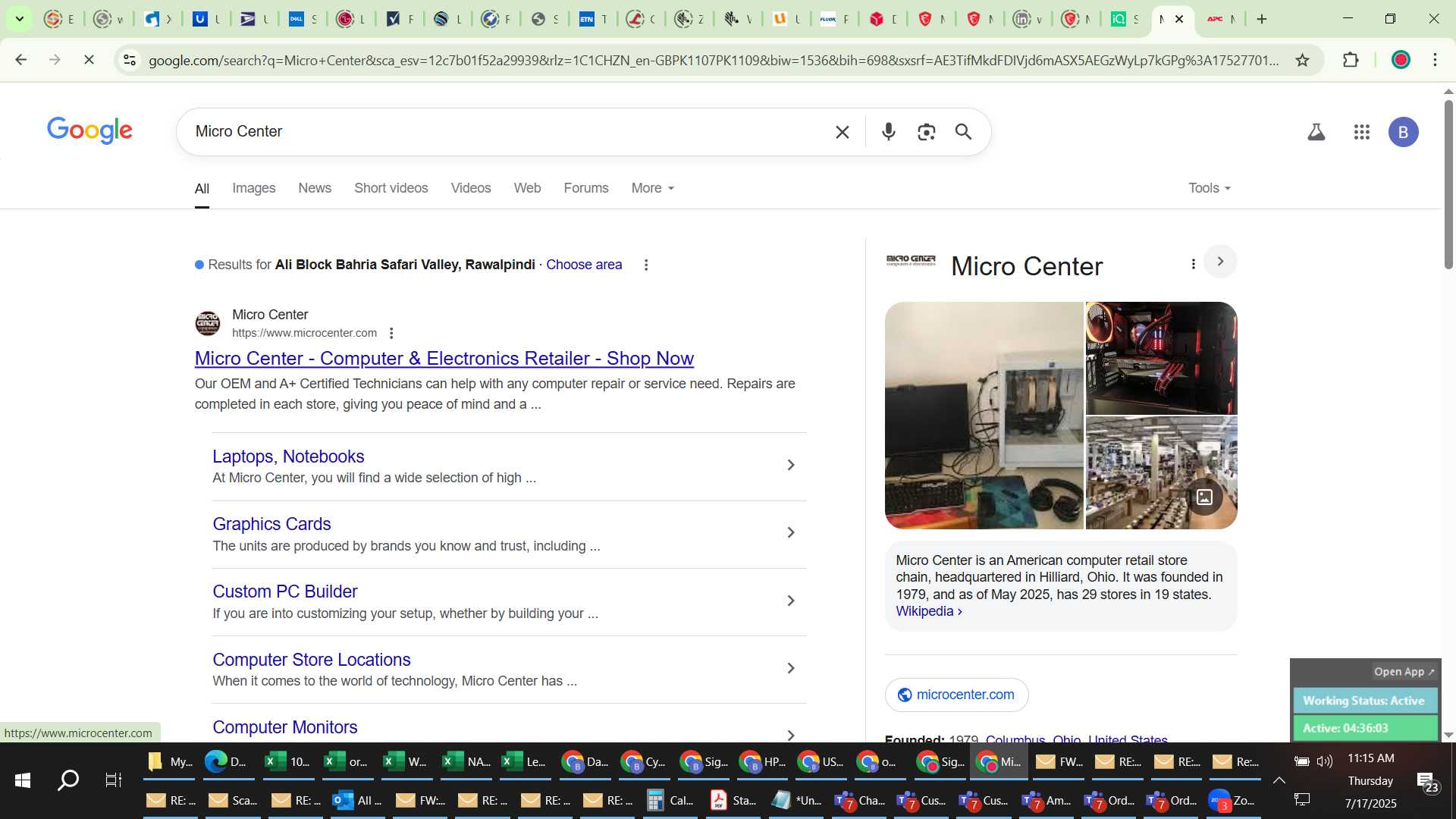Switch to Images results tab
1456x819 pixels.
253,188
